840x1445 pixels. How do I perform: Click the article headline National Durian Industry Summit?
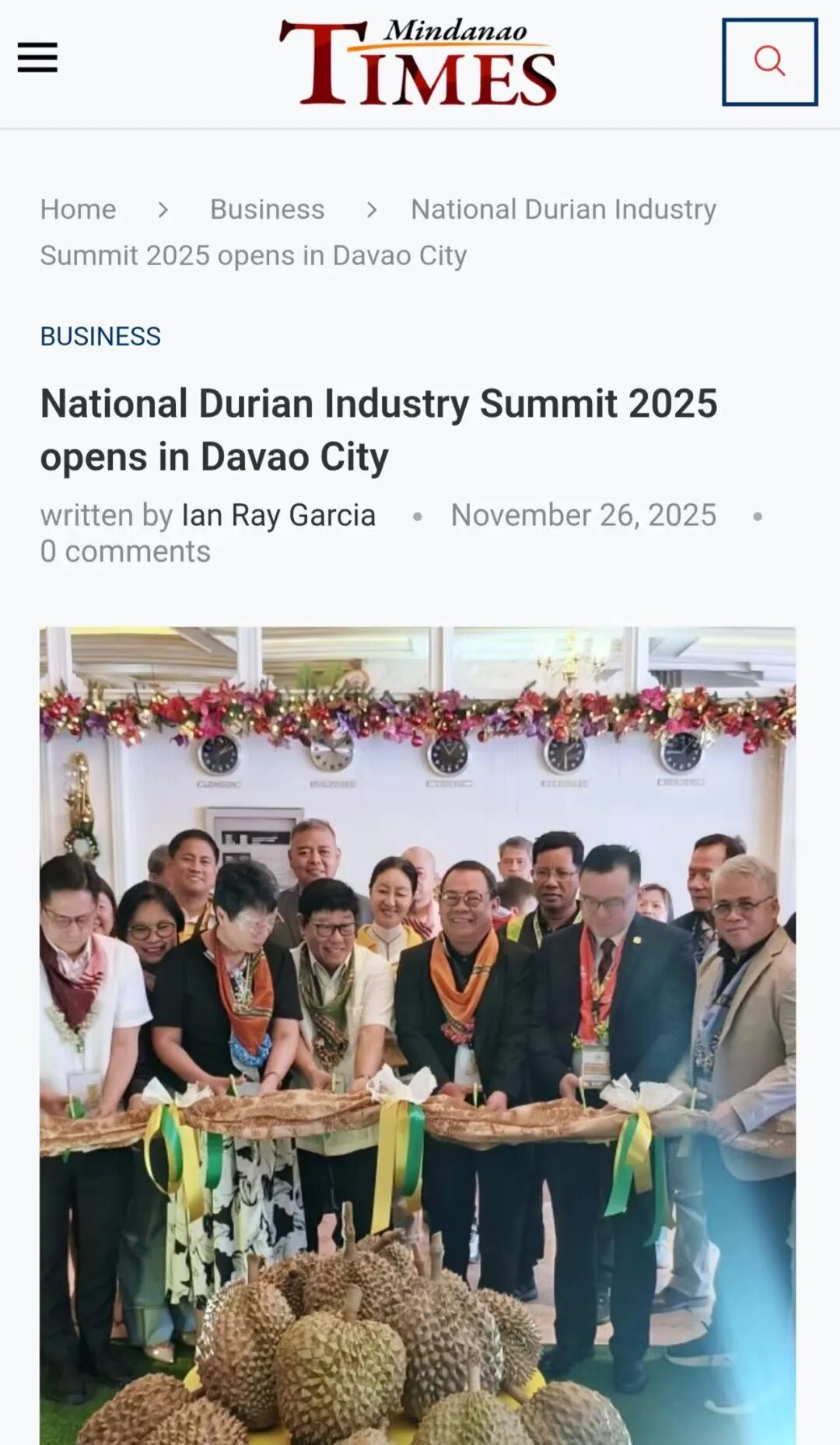pyautogui.click(x=379, y=429)
